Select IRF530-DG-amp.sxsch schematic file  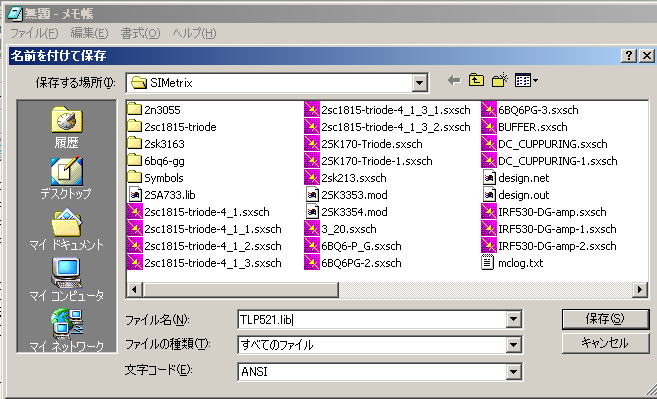tap(544, 212)
